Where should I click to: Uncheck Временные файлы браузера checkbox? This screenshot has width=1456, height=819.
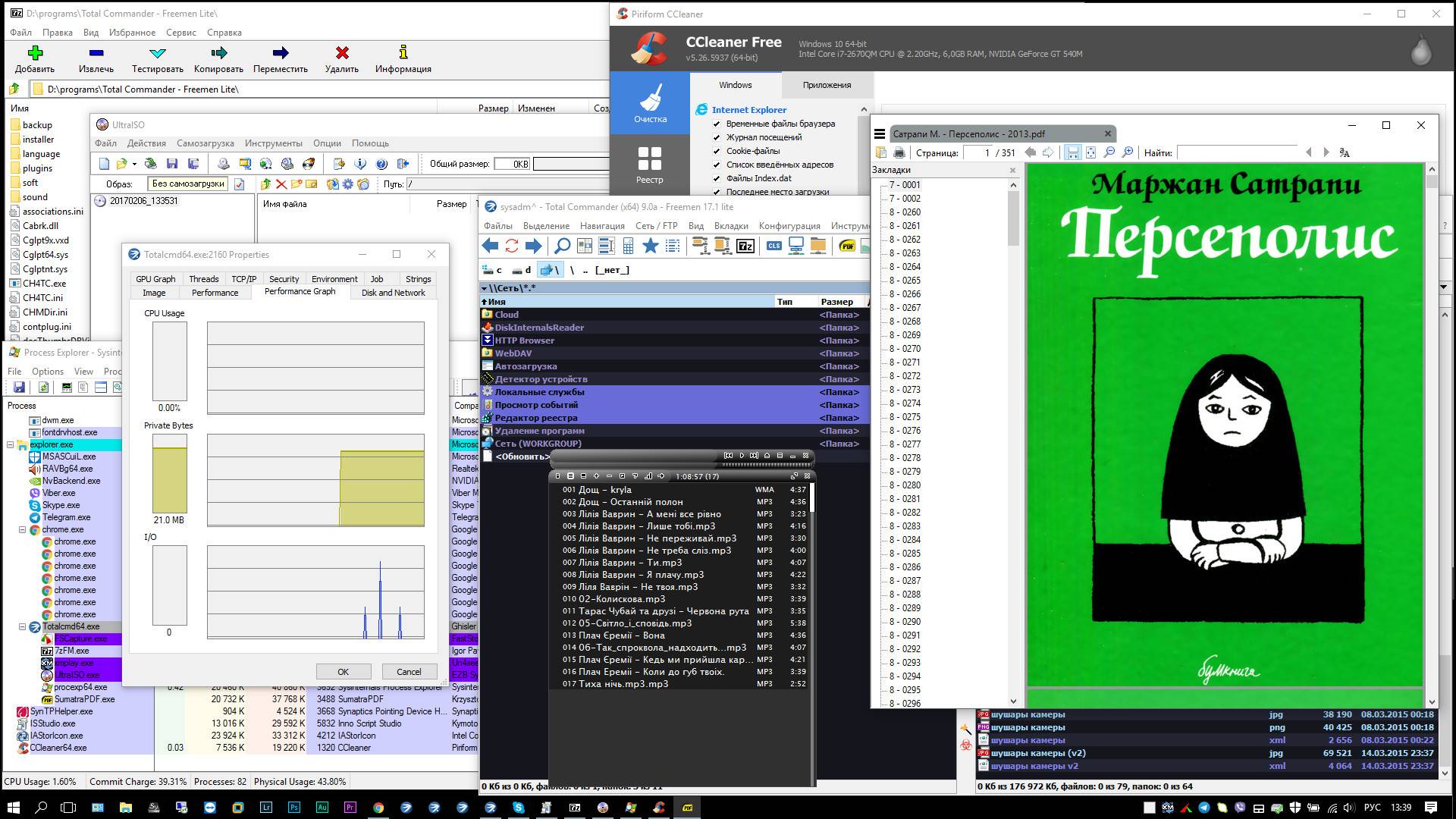pyautogui.click(x=717, y=124)
